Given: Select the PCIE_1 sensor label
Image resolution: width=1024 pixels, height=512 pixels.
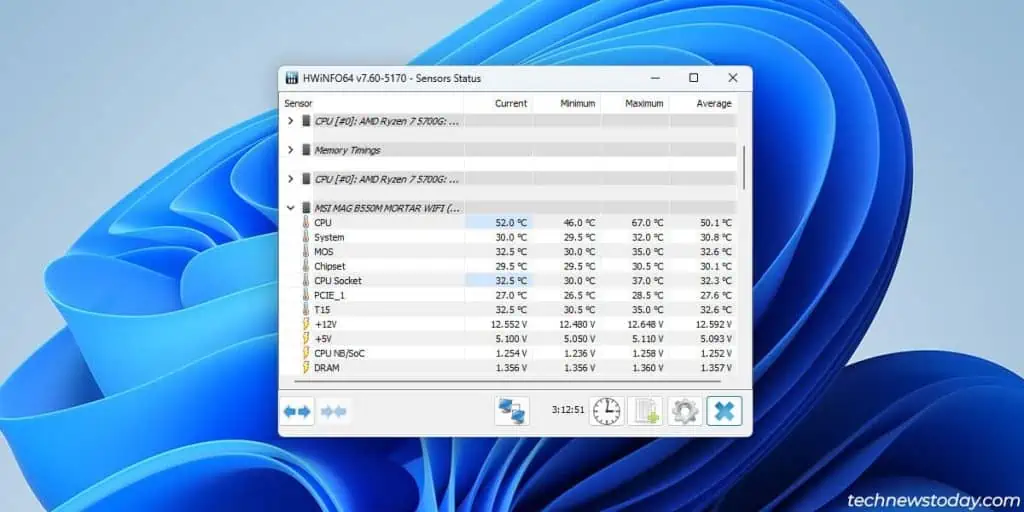Looking at the screenshot, I should (328, 295).
